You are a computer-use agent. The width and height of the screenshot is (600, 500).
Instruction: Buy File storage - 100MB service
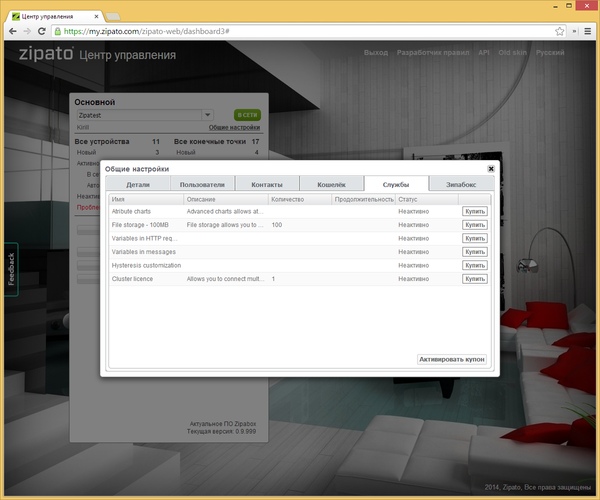point(475,225)
